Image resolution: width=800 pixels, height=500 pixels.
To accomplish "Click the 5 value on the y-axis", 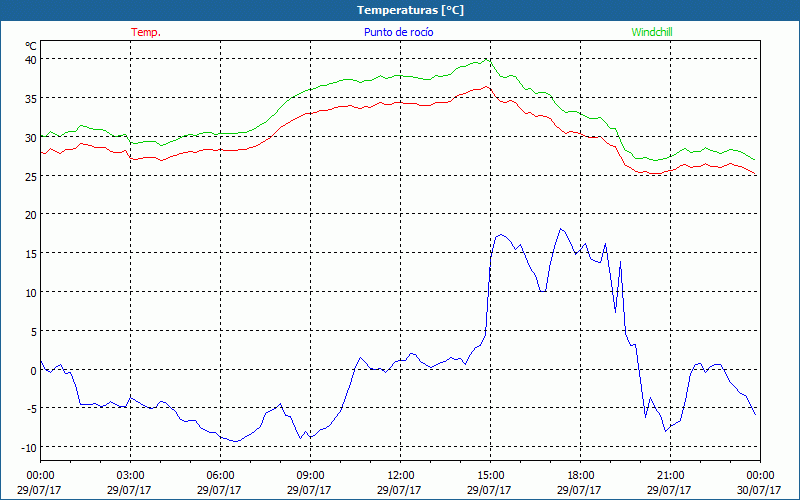I will 34,332.
